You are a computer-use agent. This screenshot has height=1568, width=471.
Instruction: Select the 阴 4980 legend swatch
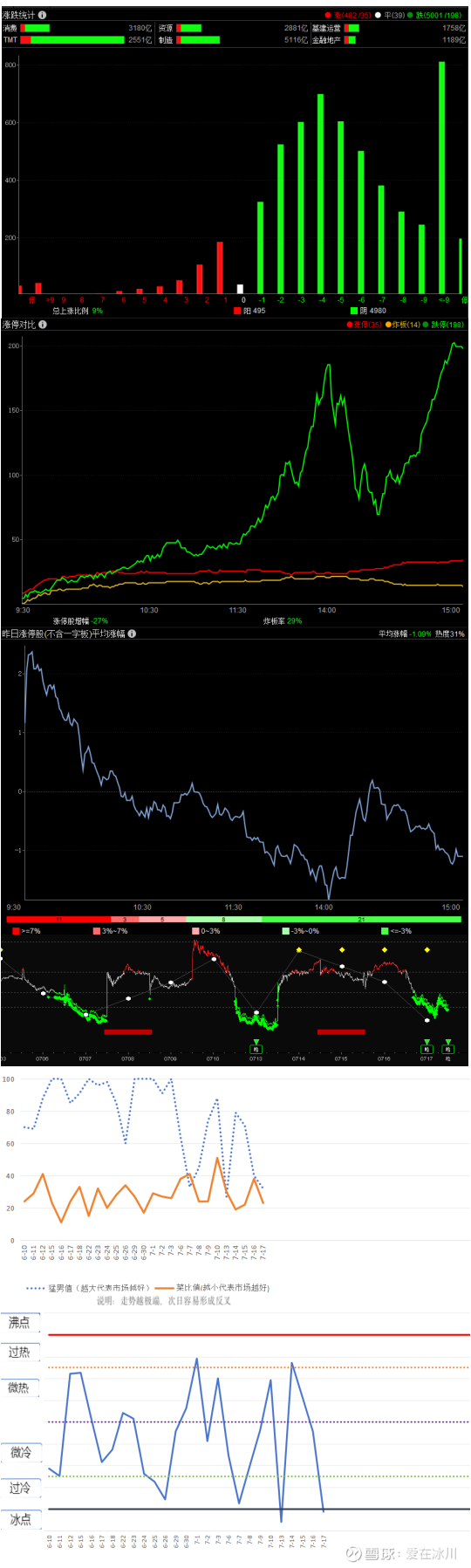coord(354,310)
